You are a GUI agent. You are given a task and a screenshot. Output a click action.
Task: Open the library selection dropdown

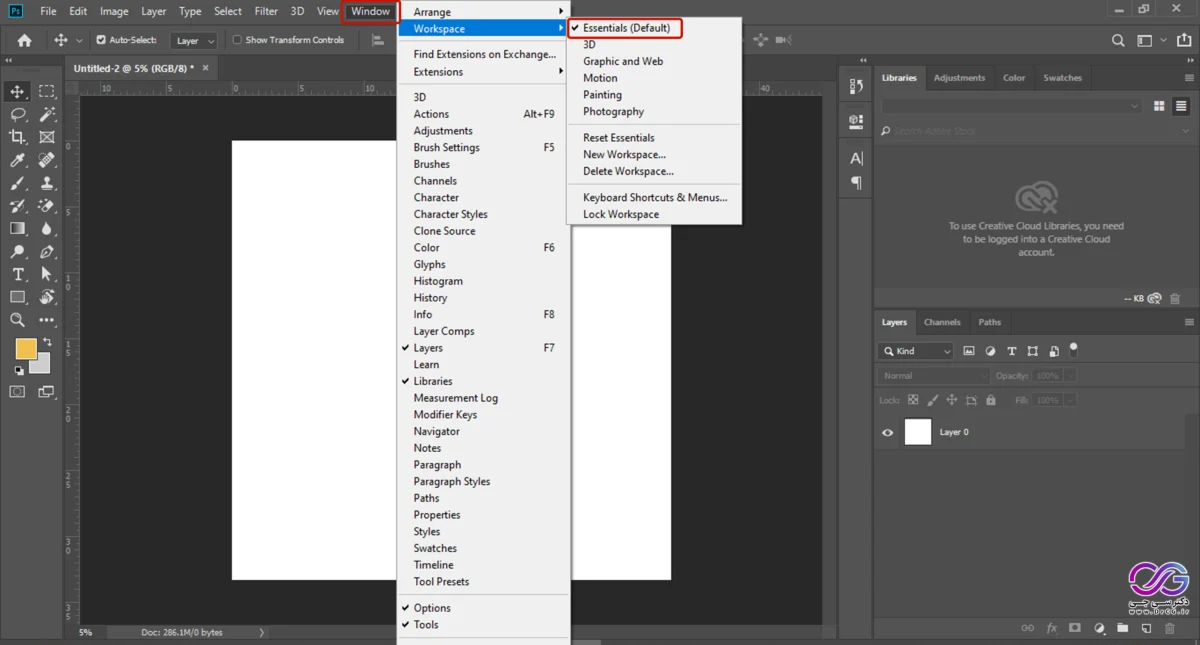(x=1010, y=106)
